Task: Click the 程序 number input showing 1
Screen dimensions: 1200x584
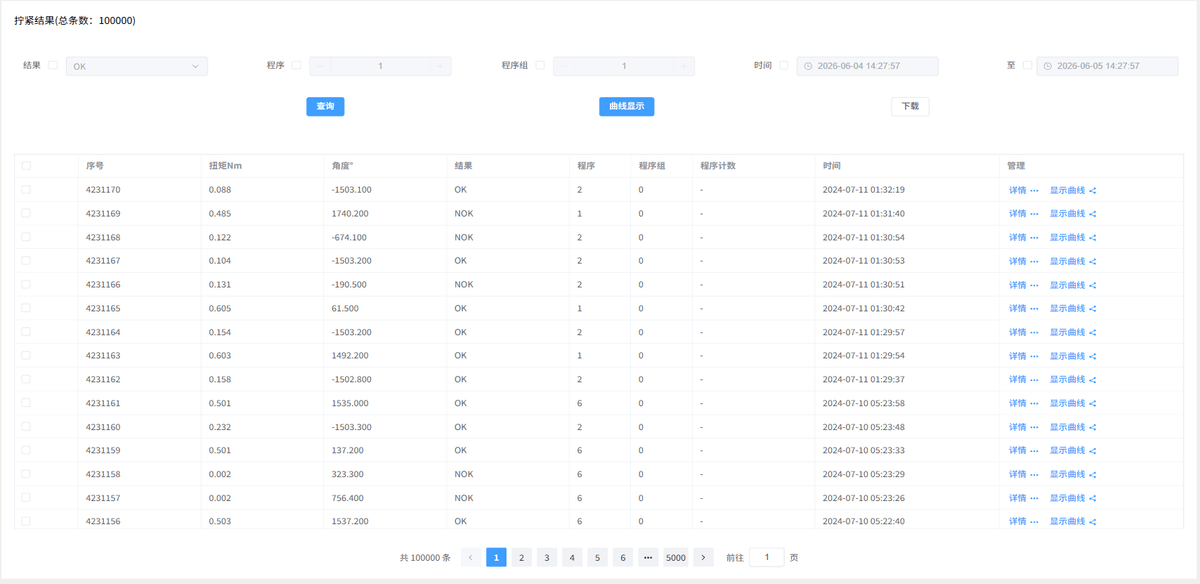Action: pyautogui.click(x=380, y=66)
